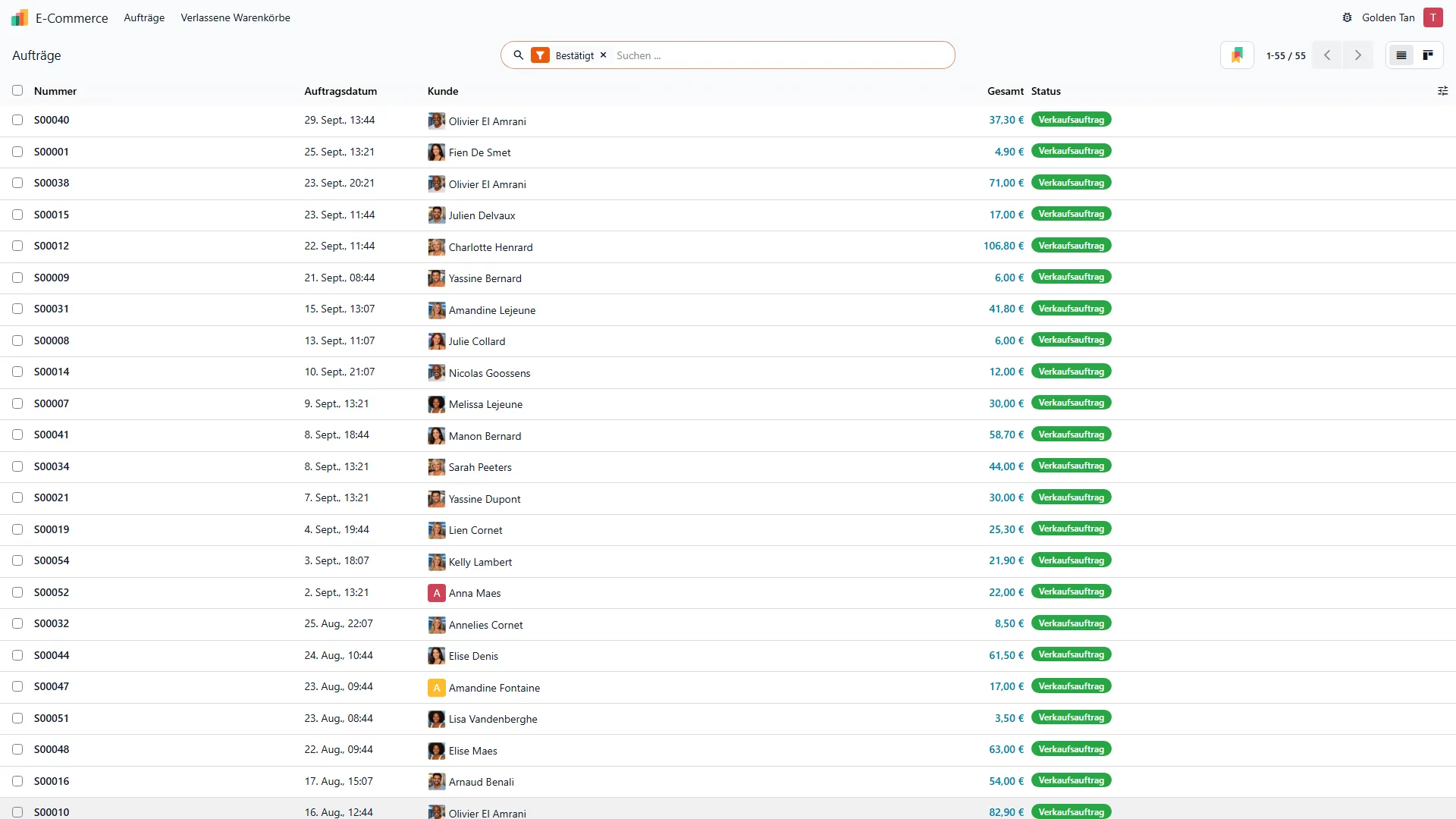Click the colorful bookmark icon button
Image resolution: width=1456 pixels, height=819 pixels.
pyautogui.click(x=1237, y=55)
